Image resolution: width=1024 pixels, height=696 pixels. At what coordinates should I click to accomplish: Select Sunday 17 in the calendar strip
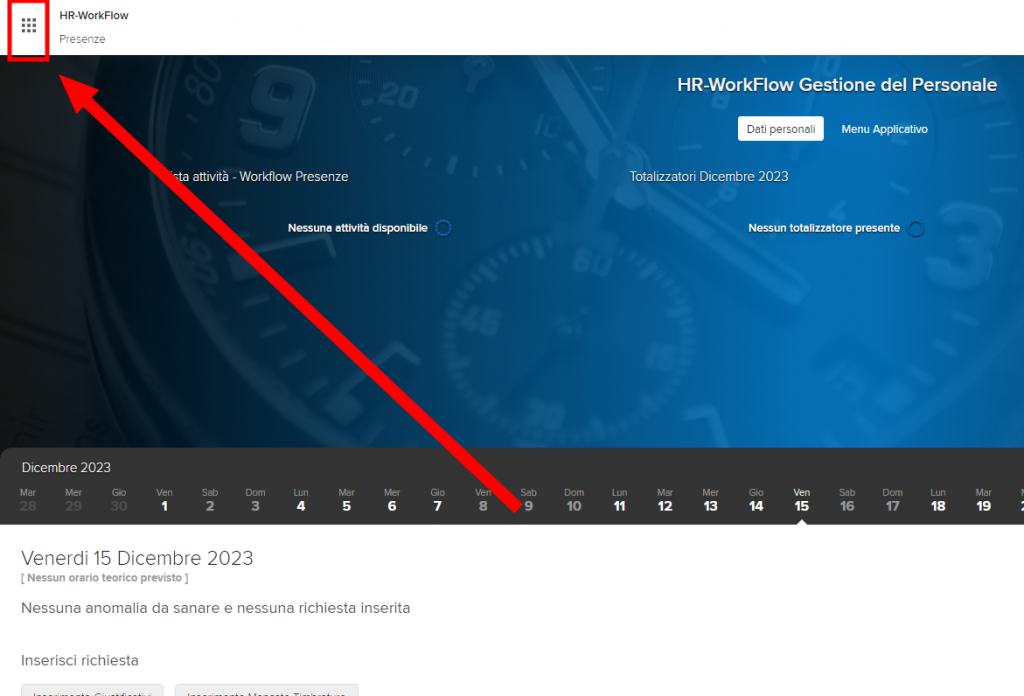click(893, 500)
